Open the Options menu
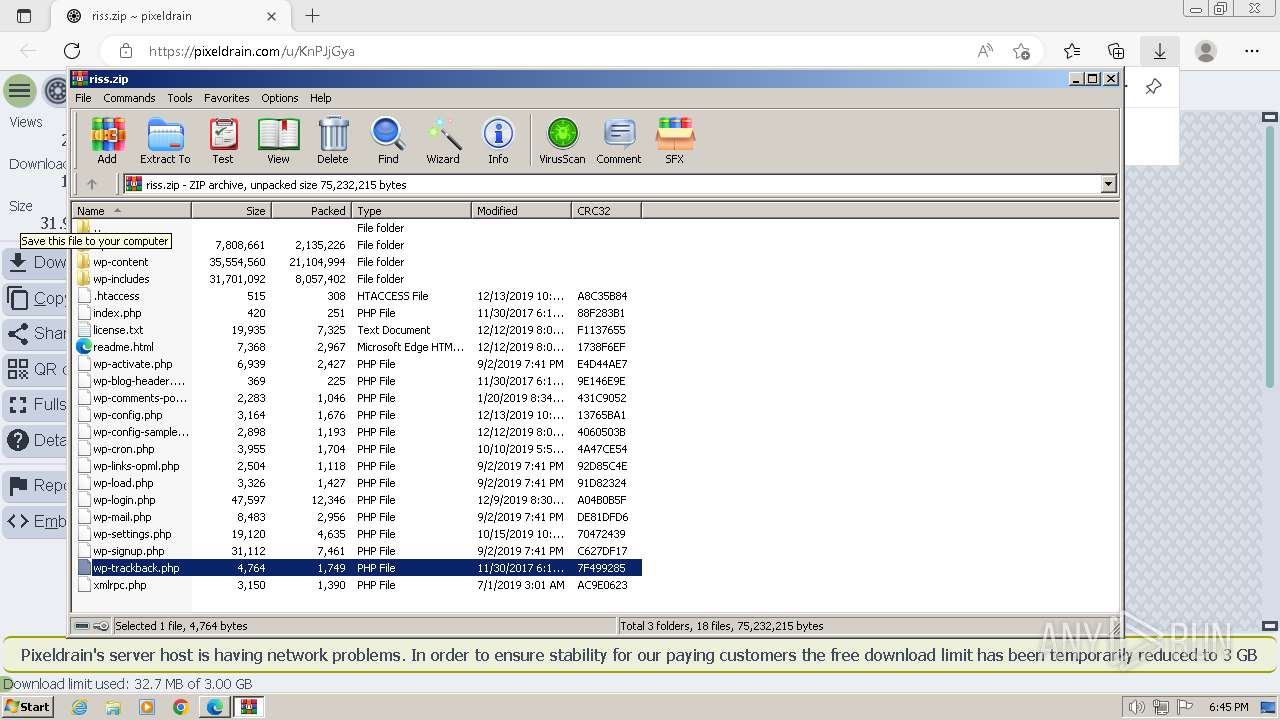 coord(280,98)
